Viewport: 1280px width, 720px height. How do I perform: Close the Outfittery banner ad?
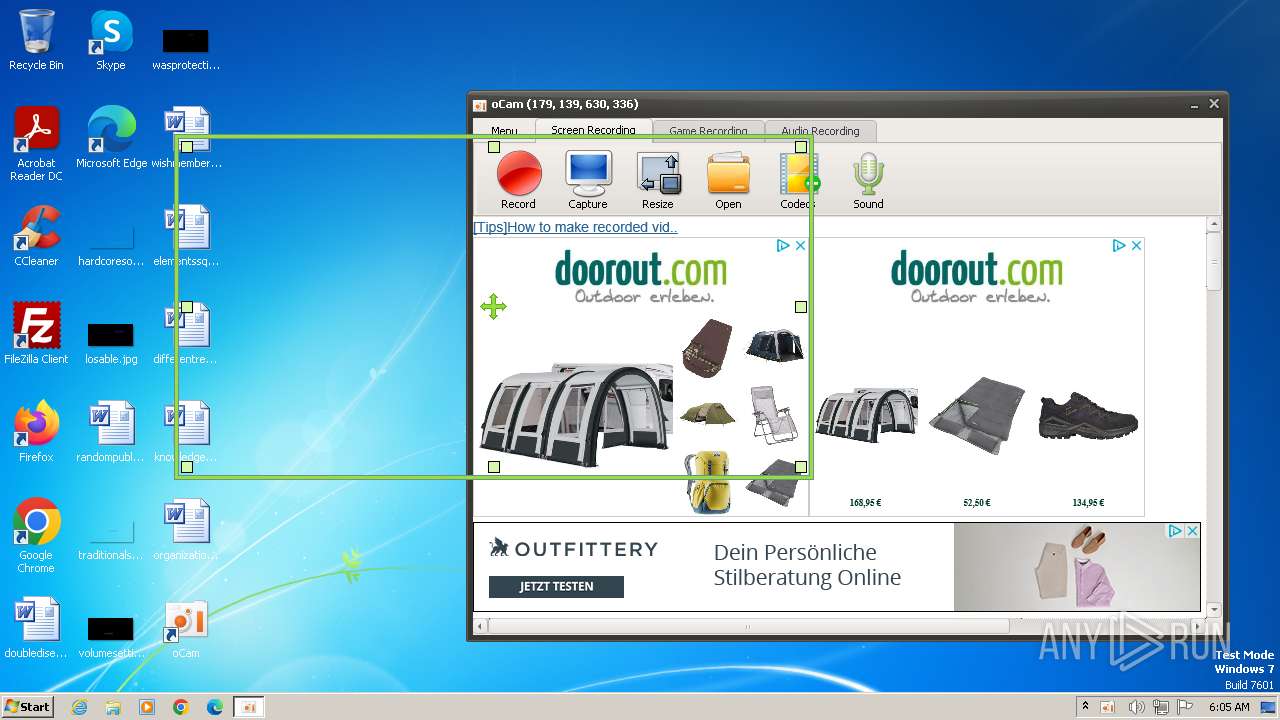point(1192,531)
